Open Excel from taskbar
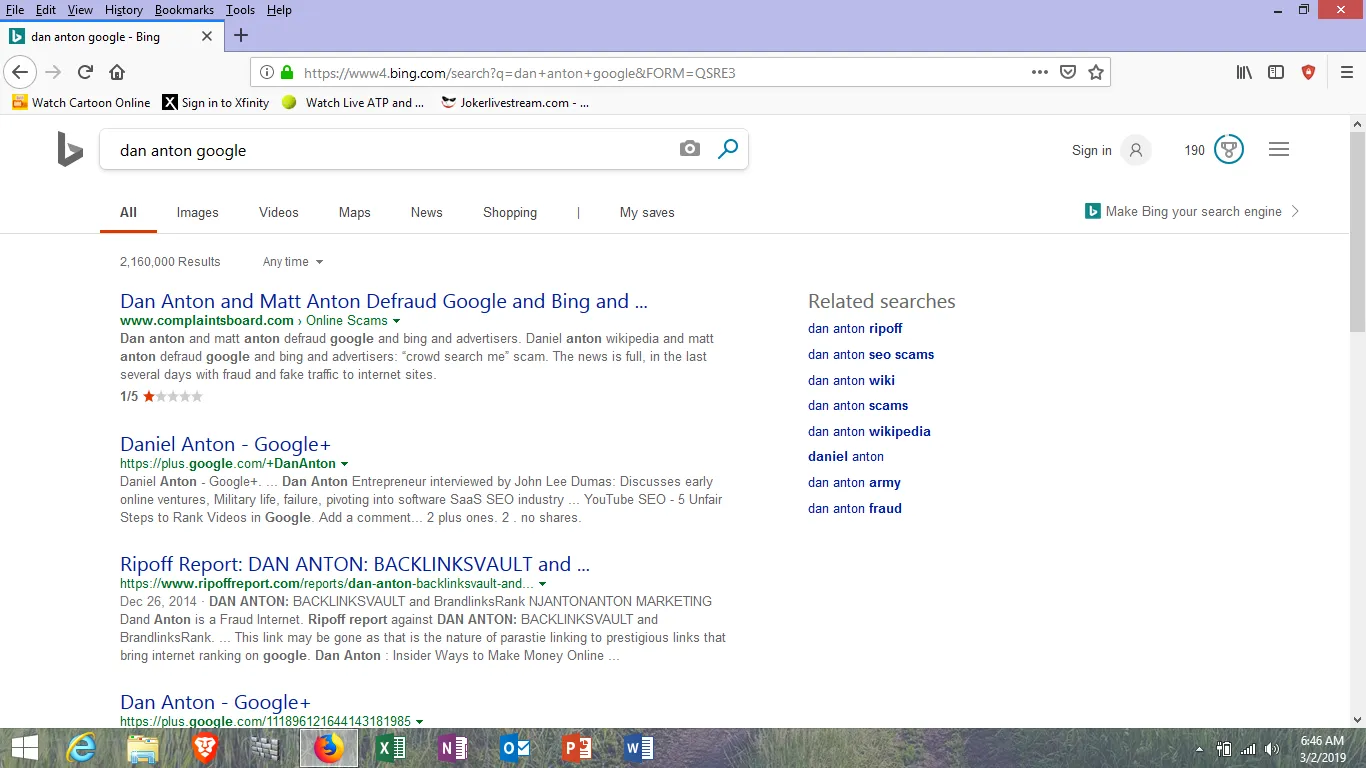 point(391,748)
